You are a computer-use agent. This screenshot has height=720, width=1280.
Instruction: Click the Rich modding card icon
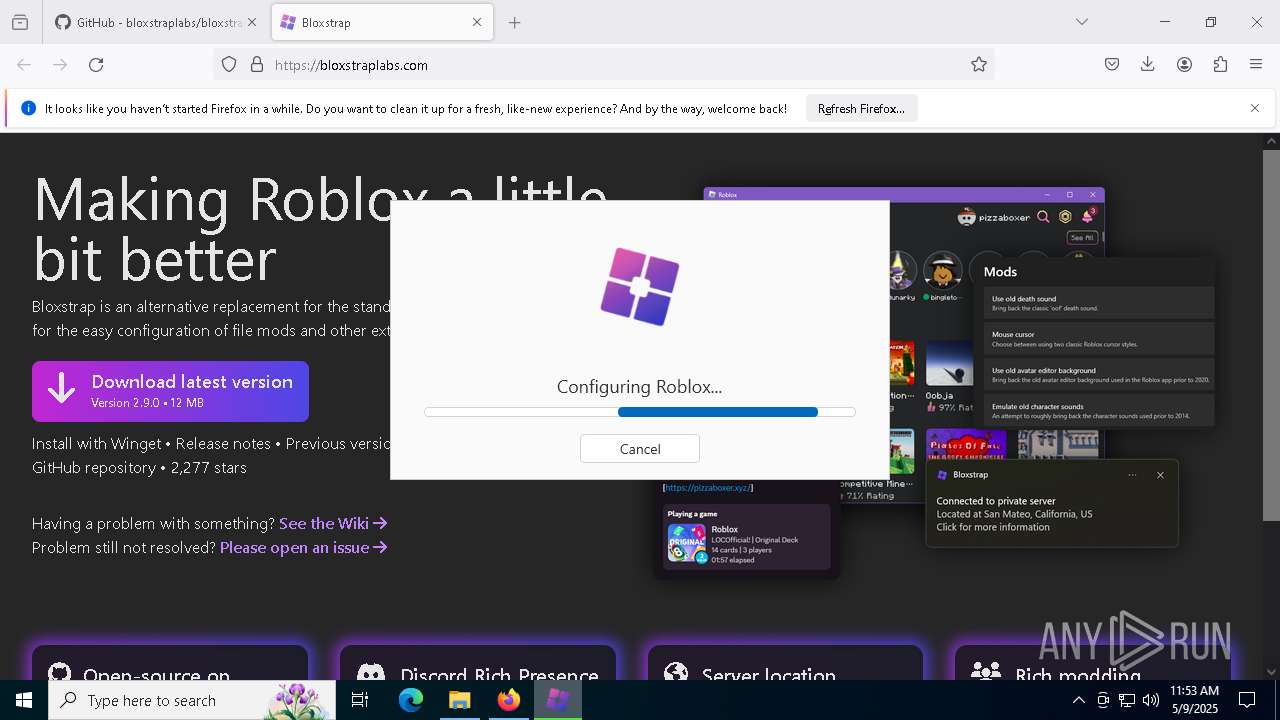point(986,673)
